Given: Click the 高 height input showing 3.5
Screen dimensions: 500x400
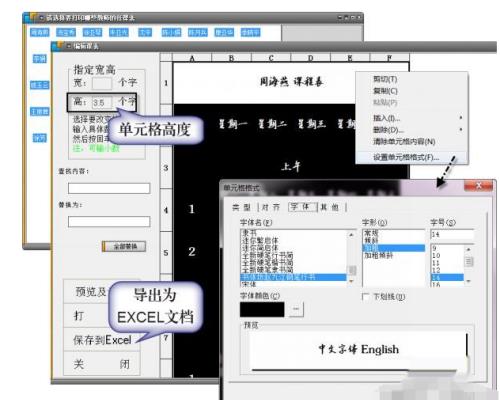Looking at the screenshot, I should click(x=102, y=103).
